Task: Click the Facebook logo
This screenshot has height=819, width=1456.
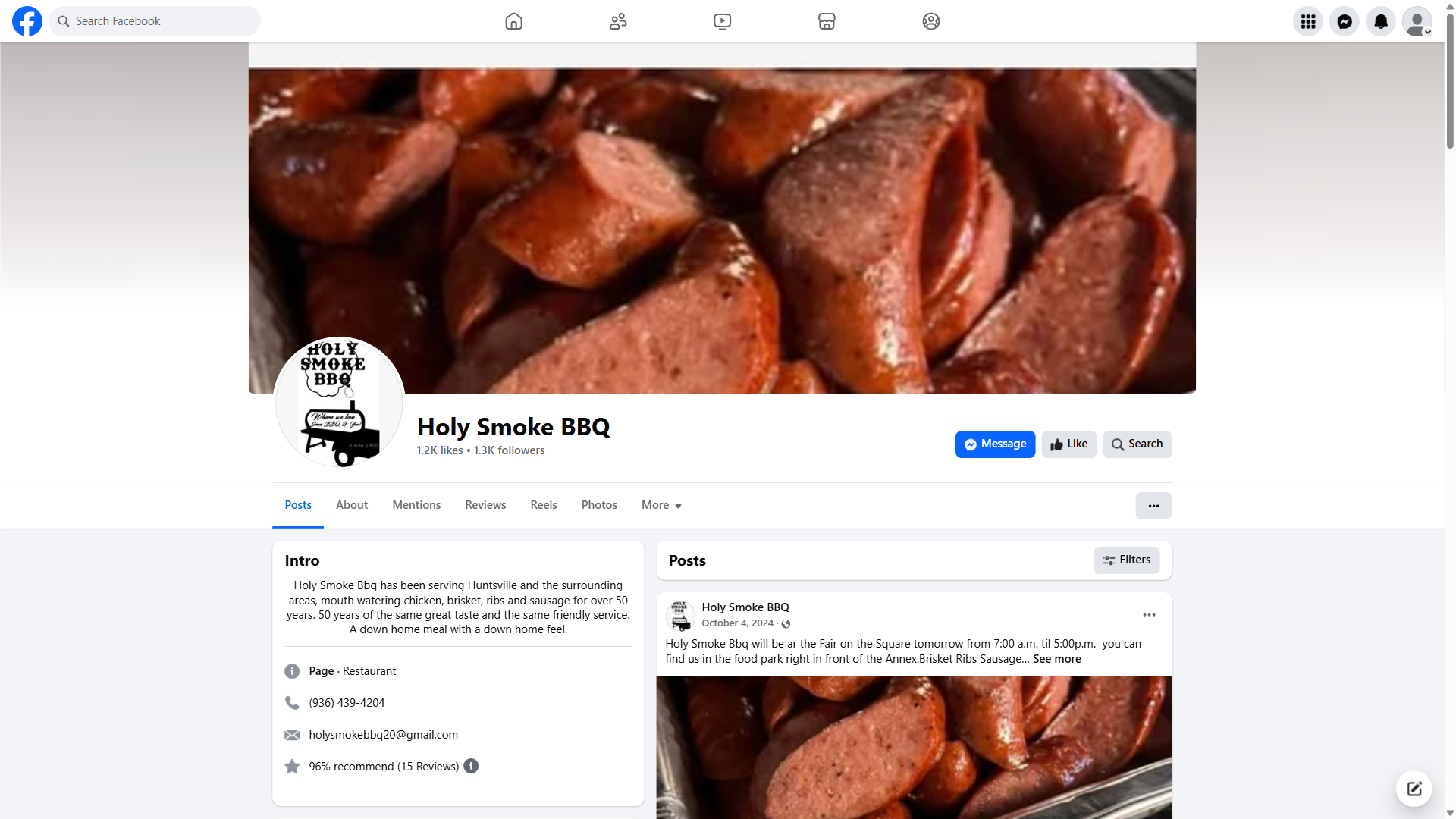Action: coord(27,21)
